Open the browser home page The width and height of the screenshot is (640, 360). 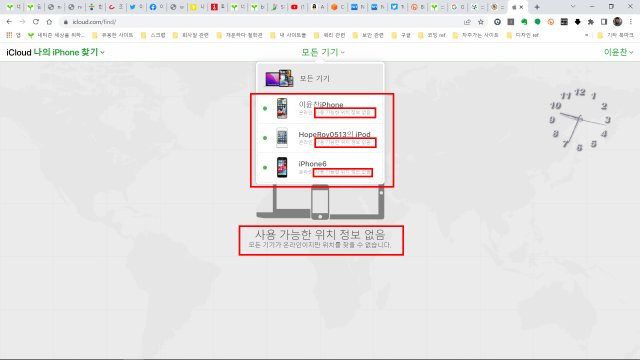pyautogui.click(x=49, y=22)
